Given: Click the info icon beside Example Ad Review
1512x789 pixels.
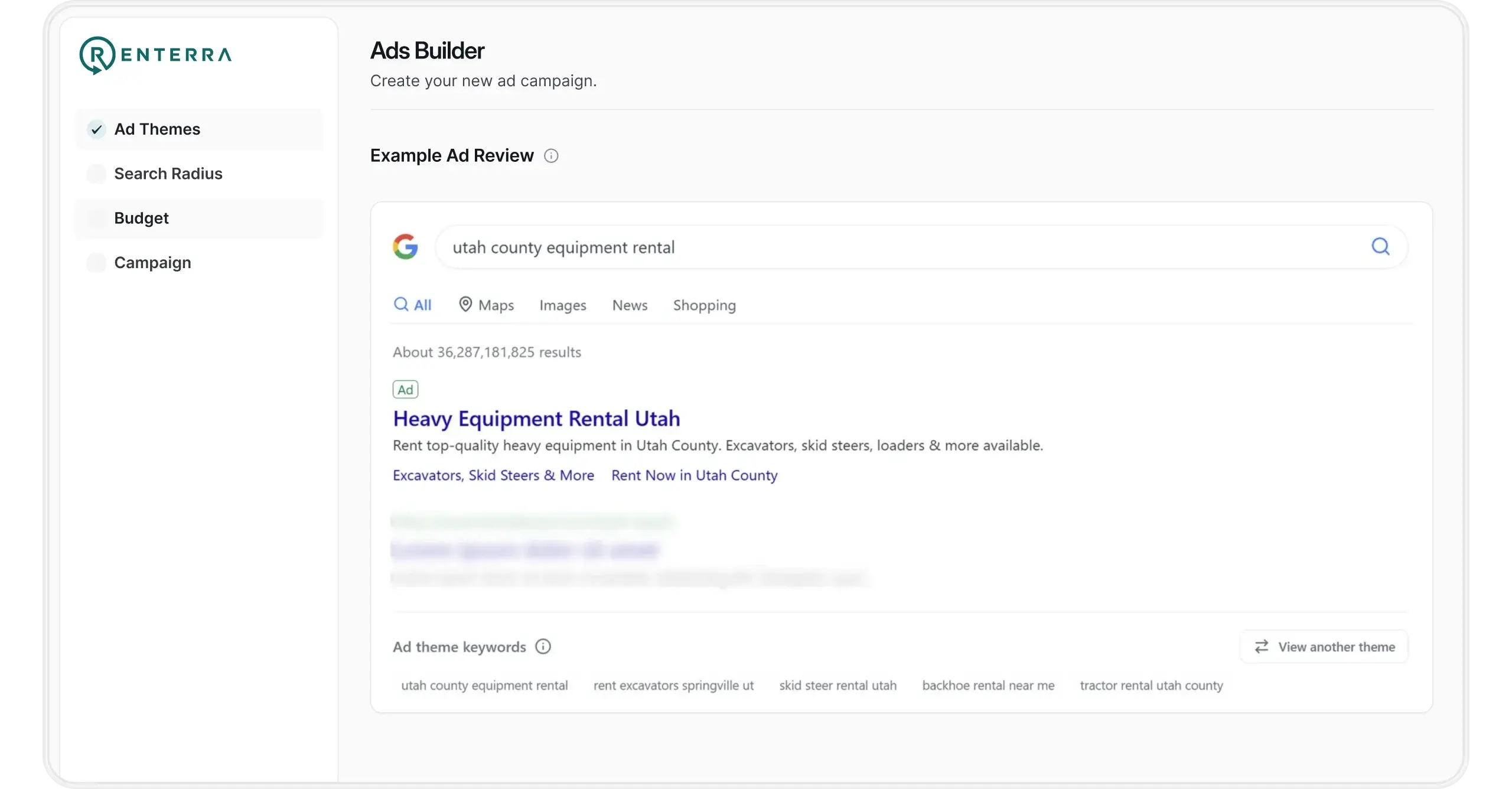Looking at the screenshot, I should 550,156.
